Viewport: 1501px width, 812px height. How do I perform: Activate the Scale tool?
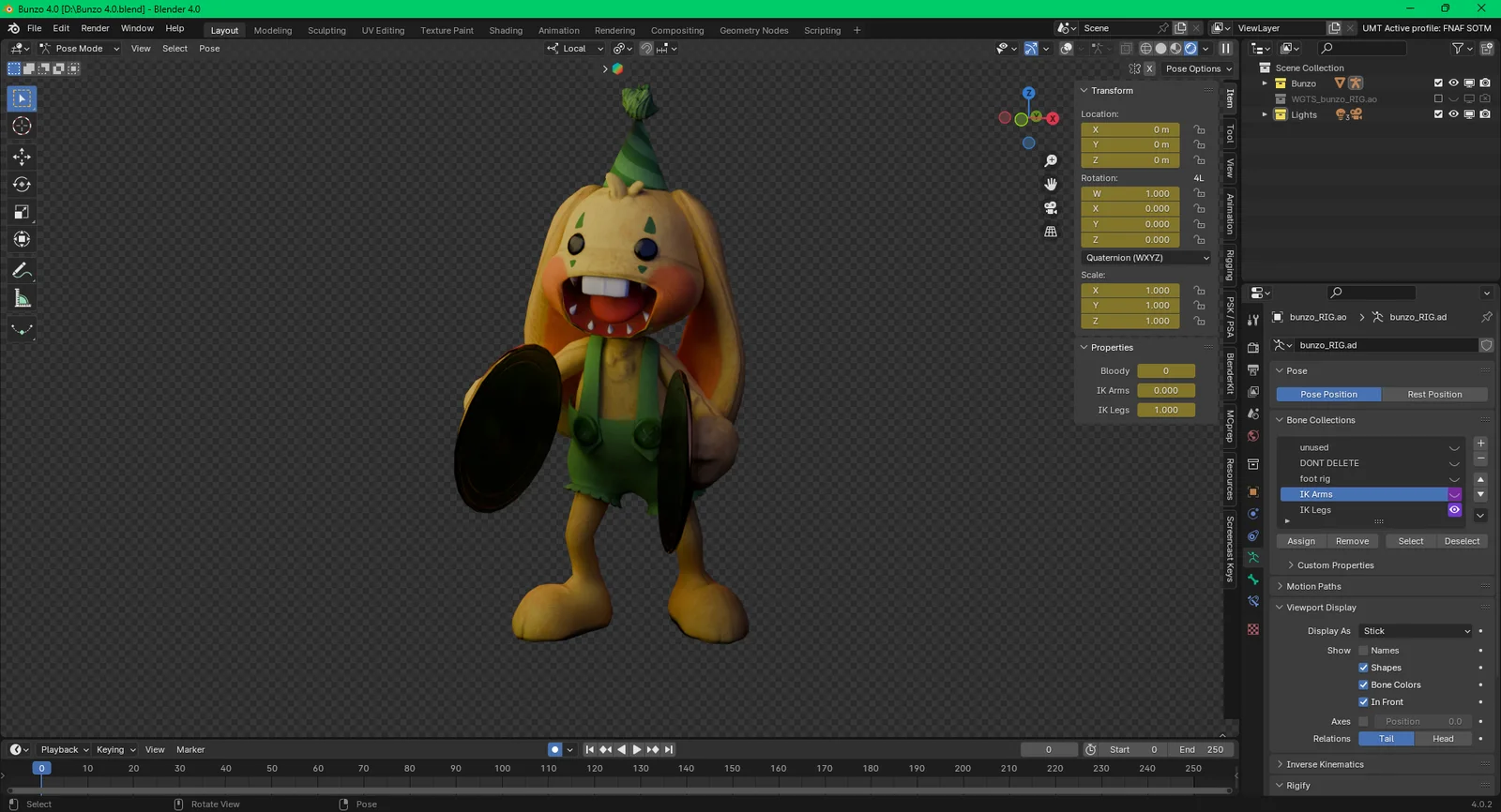click(x=22, y=212)
